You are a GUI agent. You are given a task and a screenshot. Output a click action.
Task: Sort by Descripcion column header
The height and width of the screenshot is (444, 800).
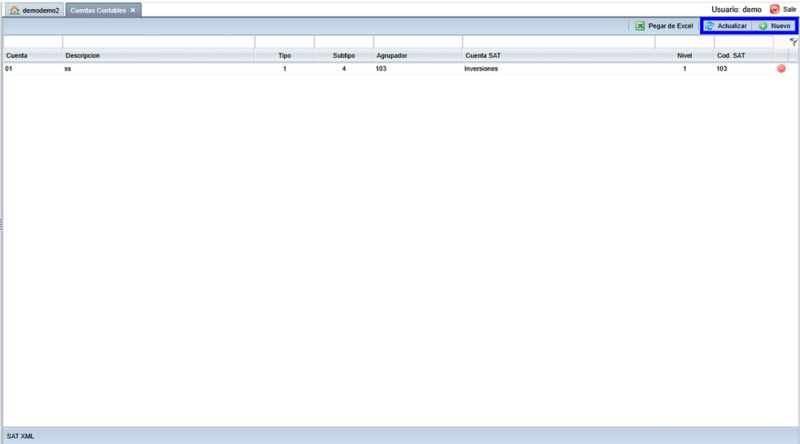159,55
